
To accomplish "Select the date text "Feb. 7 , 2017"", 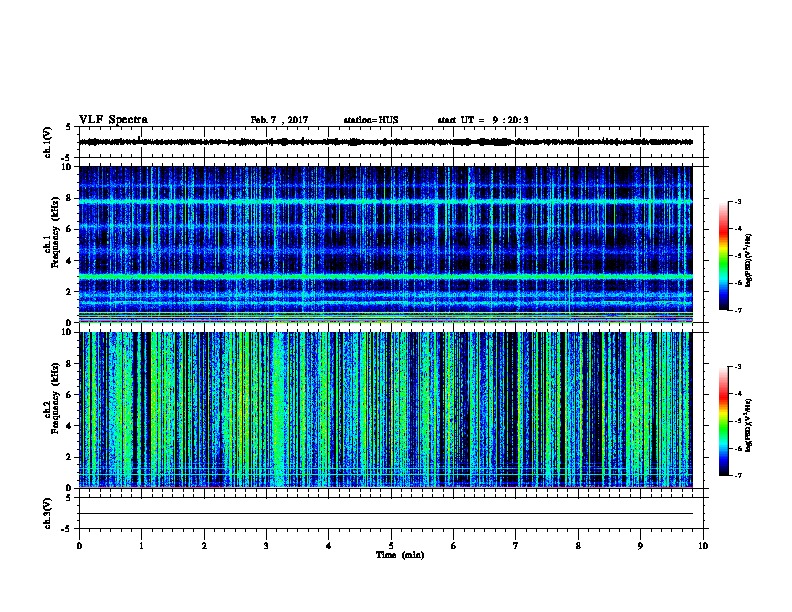I will point(279,120).
